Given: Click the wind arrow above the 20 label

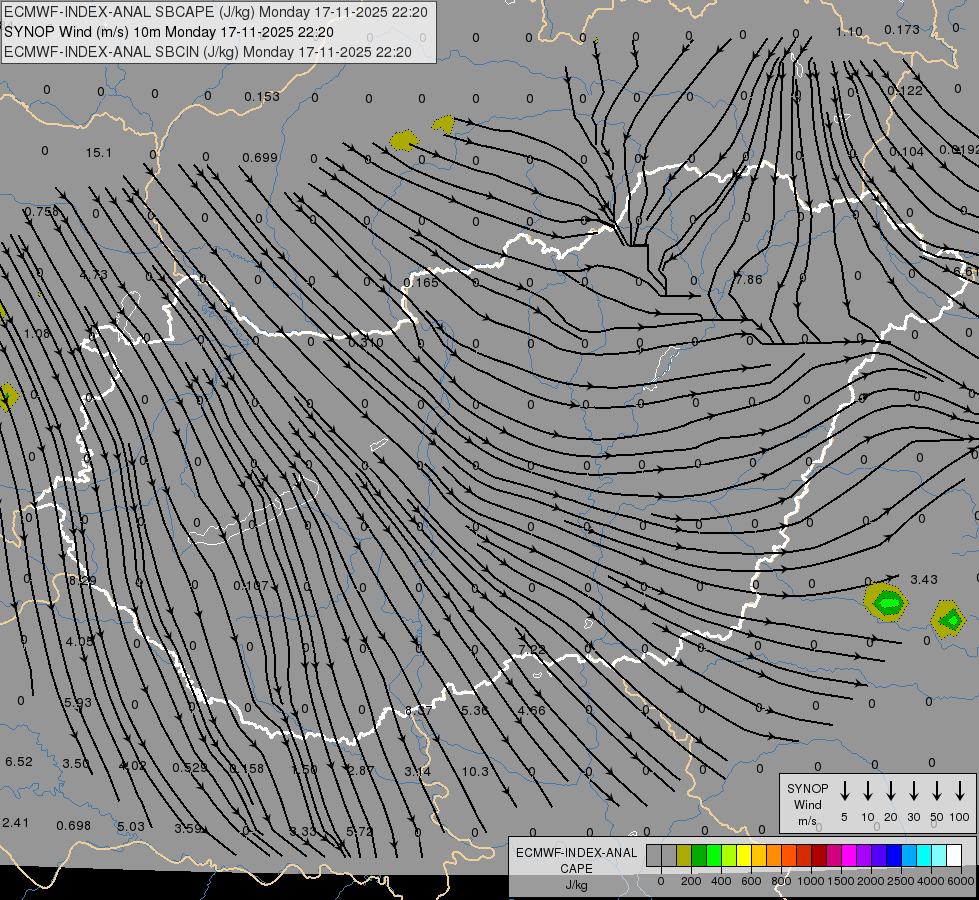Looking at the screenshot, I should [891, 791].
